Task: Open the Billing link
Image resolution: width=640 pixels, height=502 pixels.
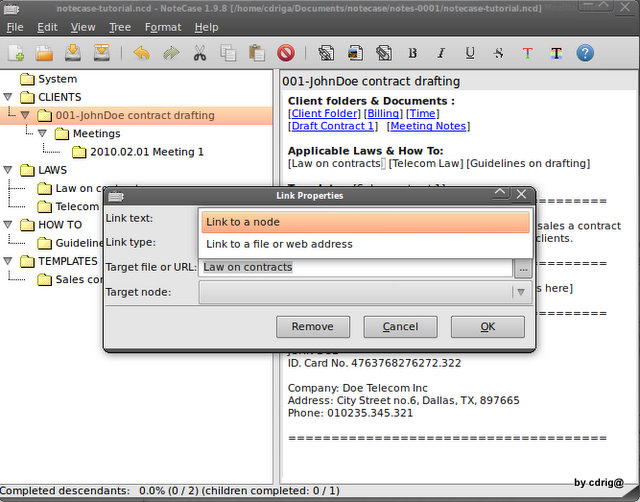Action: coord(383,113)
